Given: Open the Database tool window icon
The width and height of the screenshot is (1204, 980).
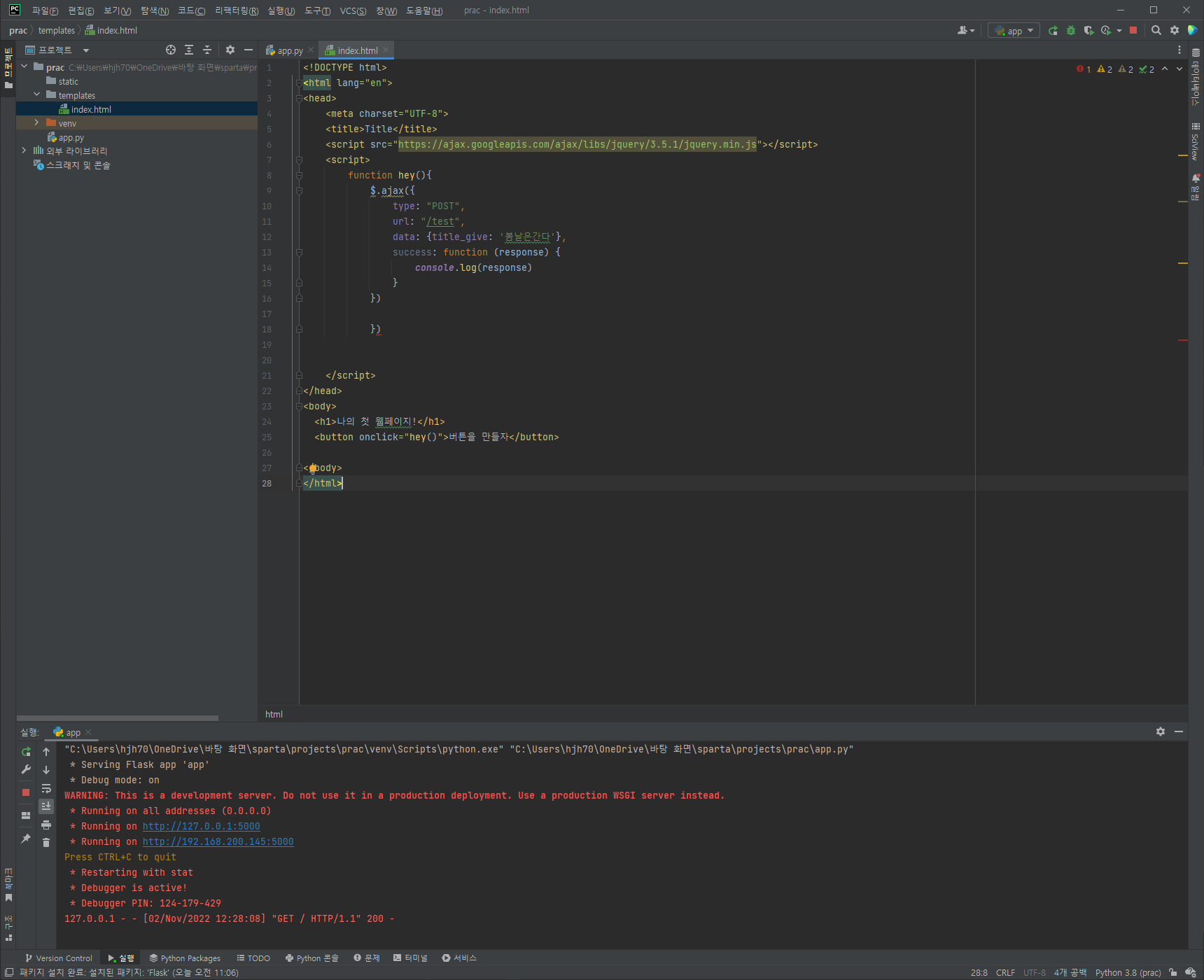Looking at the screenshot, I should [1196, 53].
